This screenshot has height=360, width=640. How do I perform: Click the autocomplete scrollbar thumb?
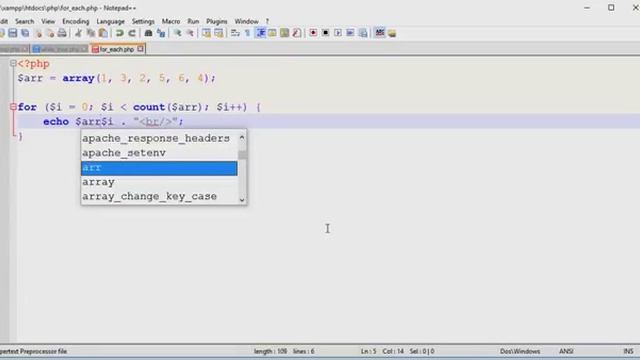pyautogui.click(x=242, y=155)
